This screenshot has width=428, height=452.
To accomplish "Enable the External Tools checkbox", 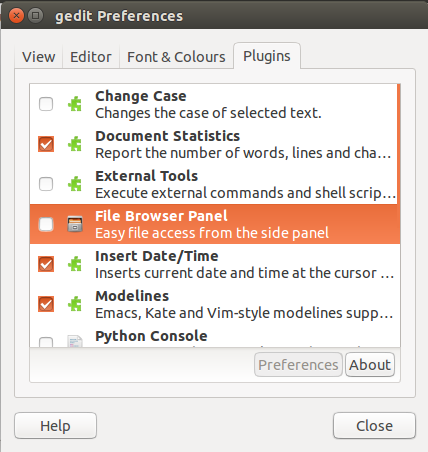I will pos(46,184).
